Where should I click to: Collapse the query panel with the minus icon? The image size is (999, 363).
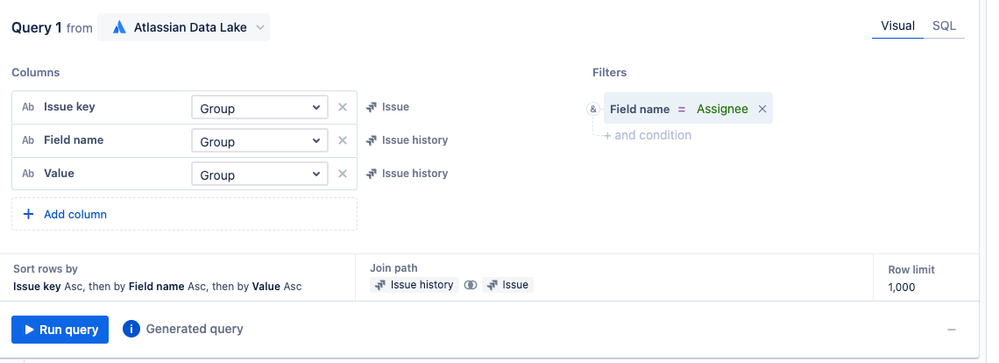click(x=951, y=329)
